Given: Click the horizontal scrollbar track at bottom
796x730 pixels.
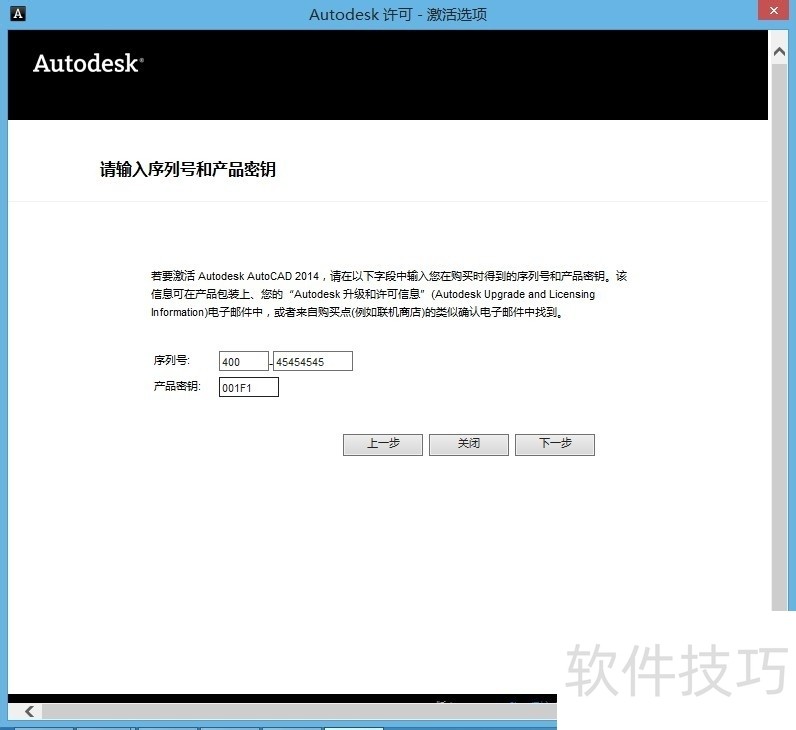Looking at the screenshot, I should 298,711.
